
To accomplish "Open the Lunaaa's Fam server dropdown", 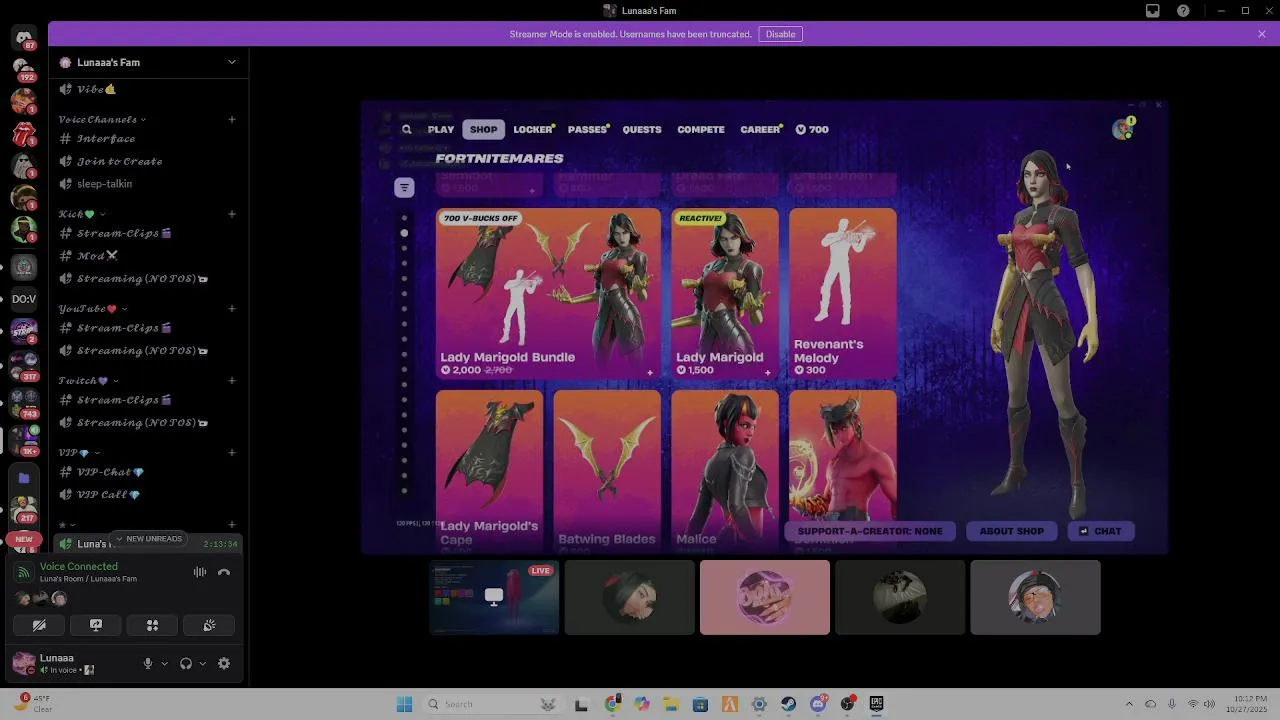I will click(231, 62).
